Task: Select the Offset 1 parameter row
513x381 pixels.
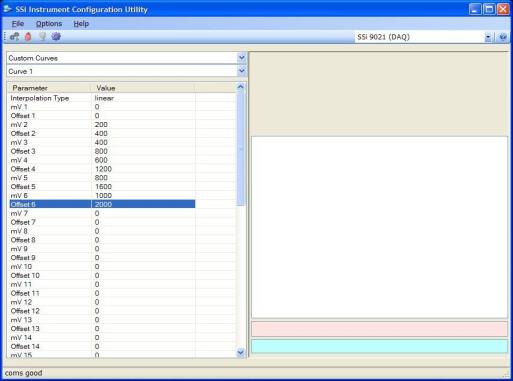Action: 102,116
